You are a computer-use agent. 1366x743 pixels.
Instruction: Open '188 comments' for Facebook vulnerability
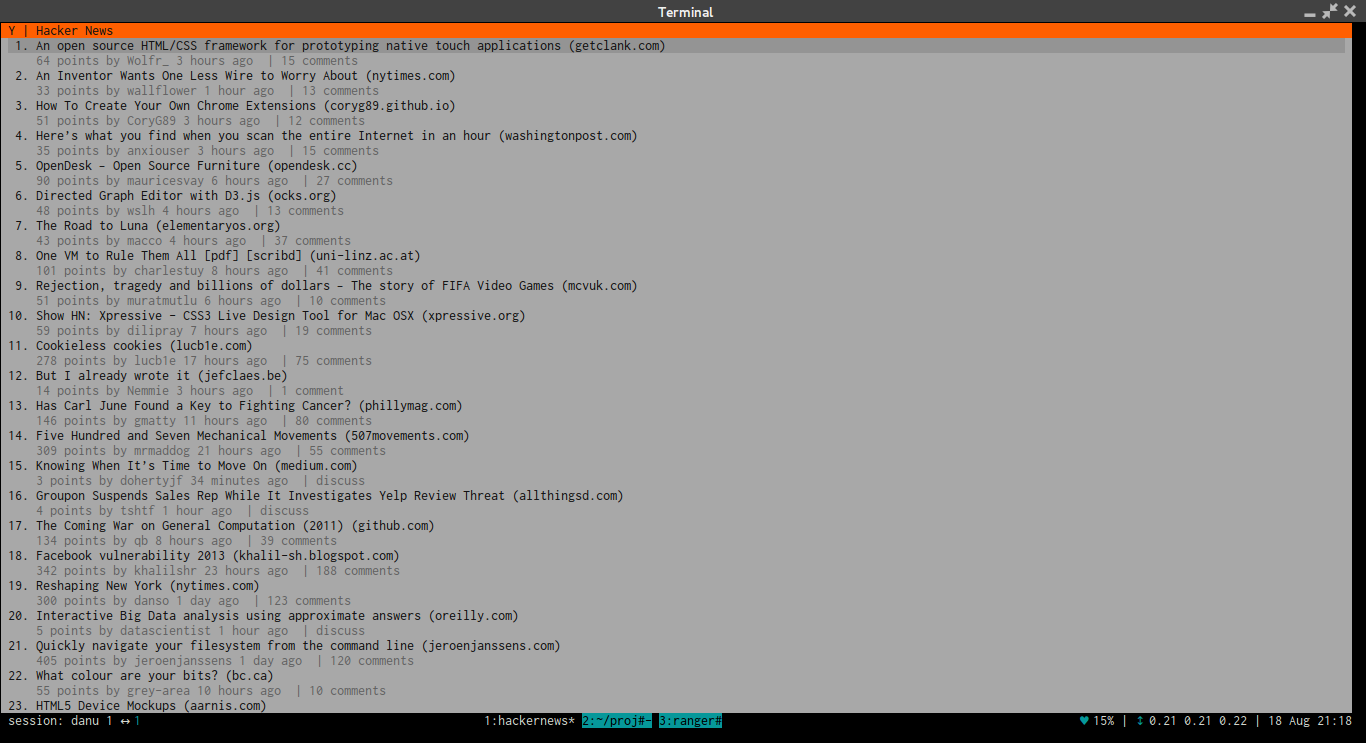coord(358,571)
